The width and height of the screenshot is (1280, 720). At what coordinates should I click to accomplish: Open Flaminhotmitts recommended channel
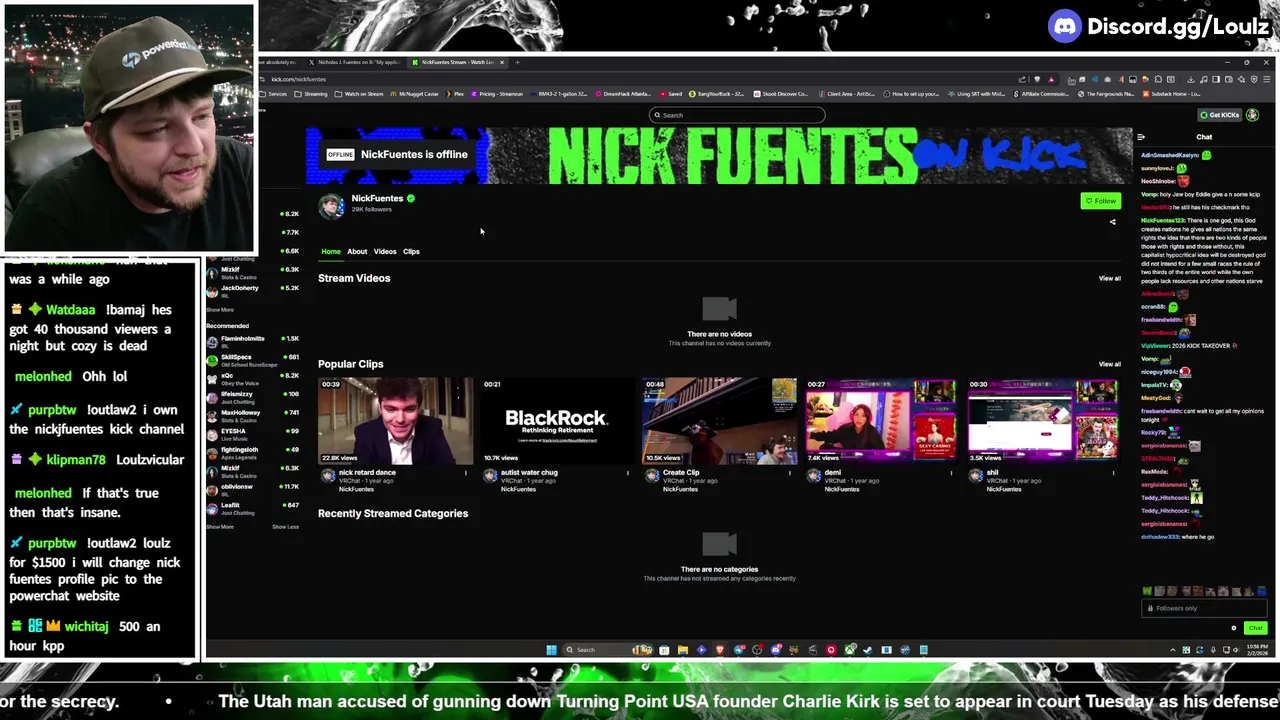(x=252, y=341)
